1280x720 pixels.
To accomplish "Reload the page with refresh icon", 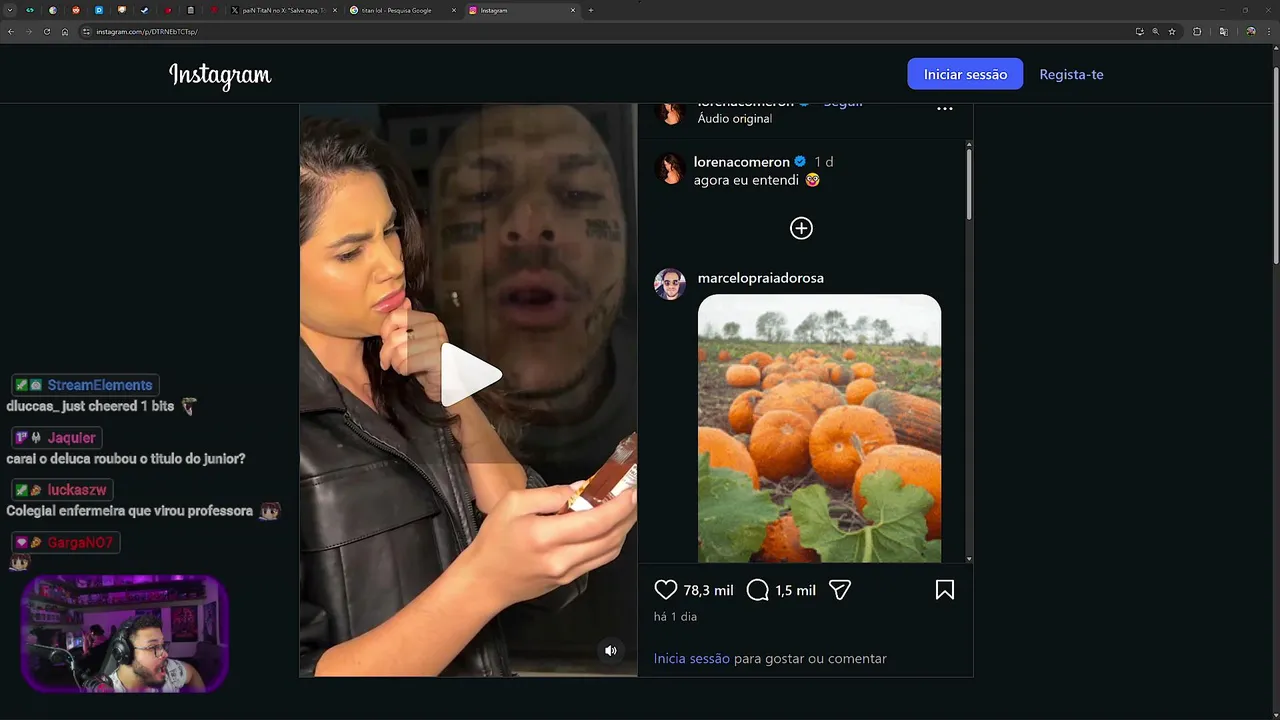I will coord(47,31).
